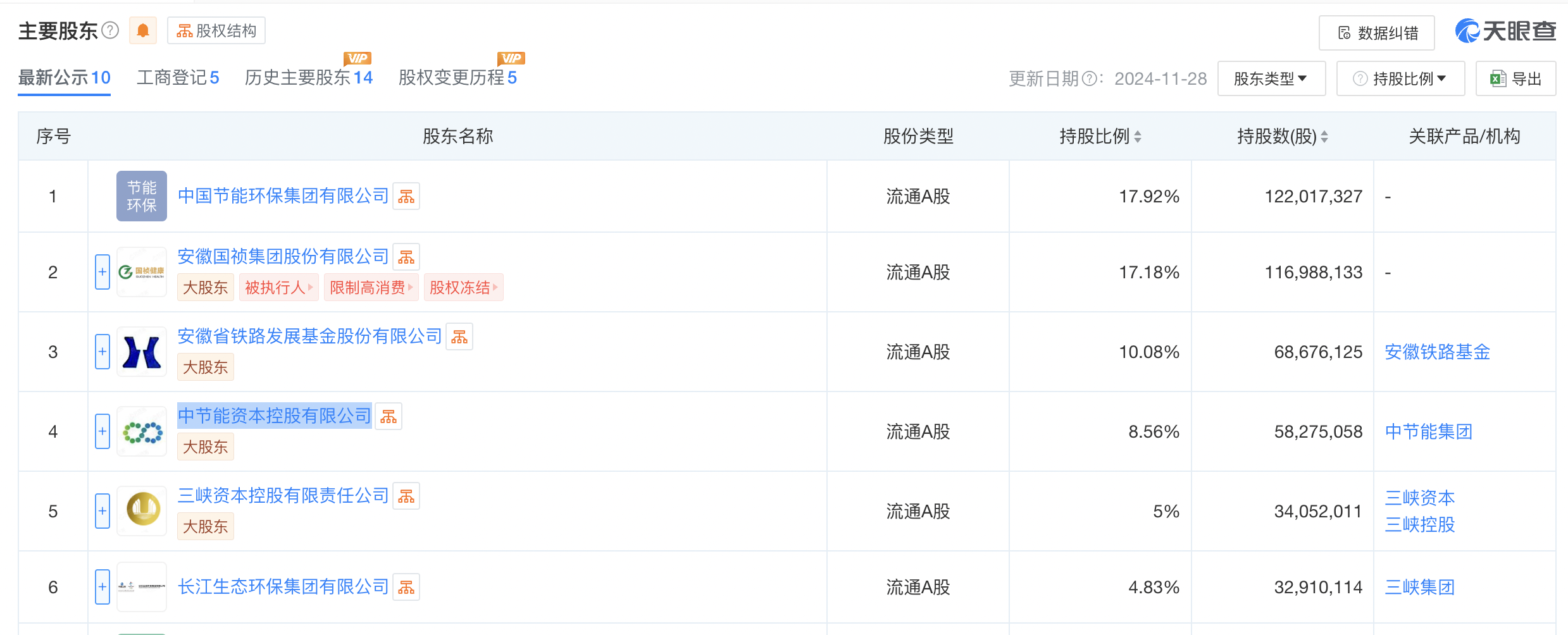Expand row 5 三峡资本 plus toggle
1568x635 pixels.
pyautogui.click(x=103, y=511)
